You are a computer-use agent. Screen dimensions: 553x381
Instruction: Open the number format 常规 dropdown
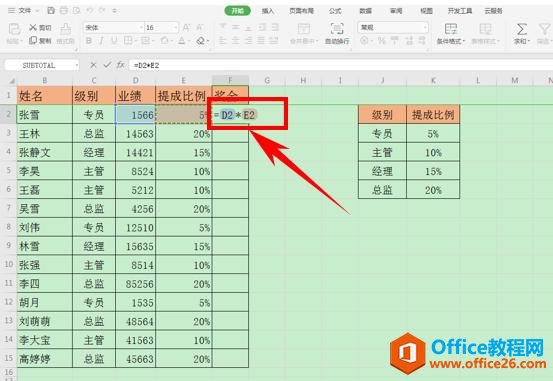click(x=425, y=27)
